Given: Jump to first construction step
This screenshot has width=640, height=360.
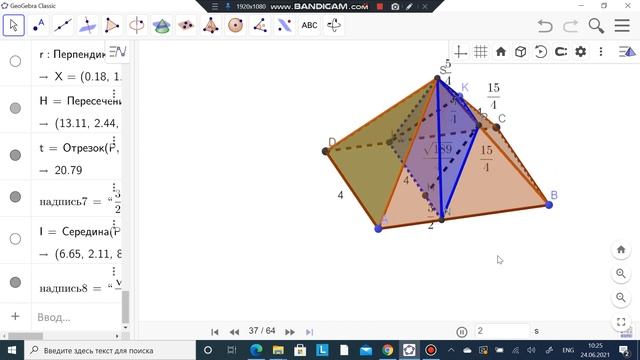Looking at the screenshot, I should click(215, 332).
